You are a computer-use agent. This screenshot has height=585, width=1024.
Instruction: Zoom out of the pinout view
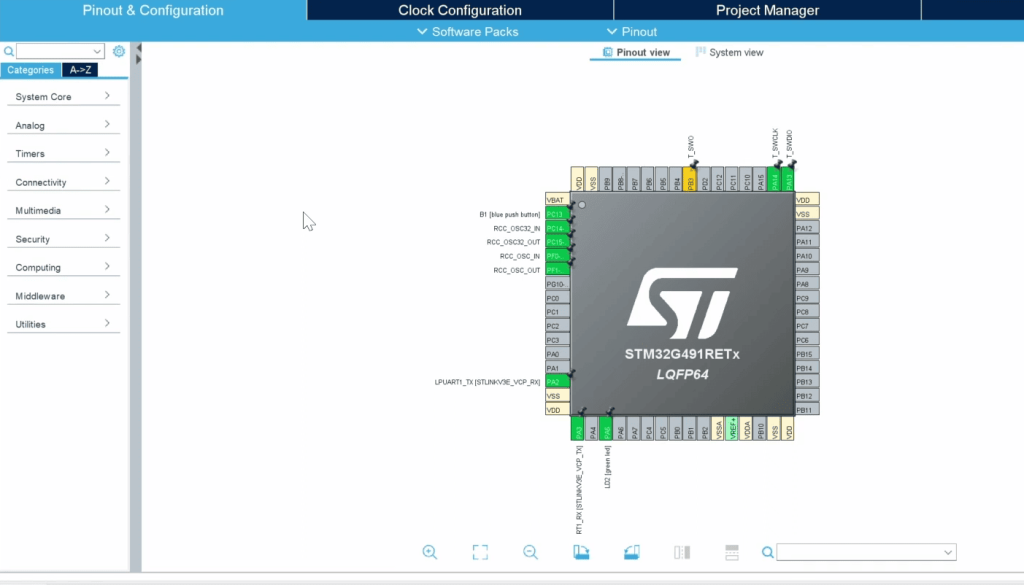click(x=530, y=551)
